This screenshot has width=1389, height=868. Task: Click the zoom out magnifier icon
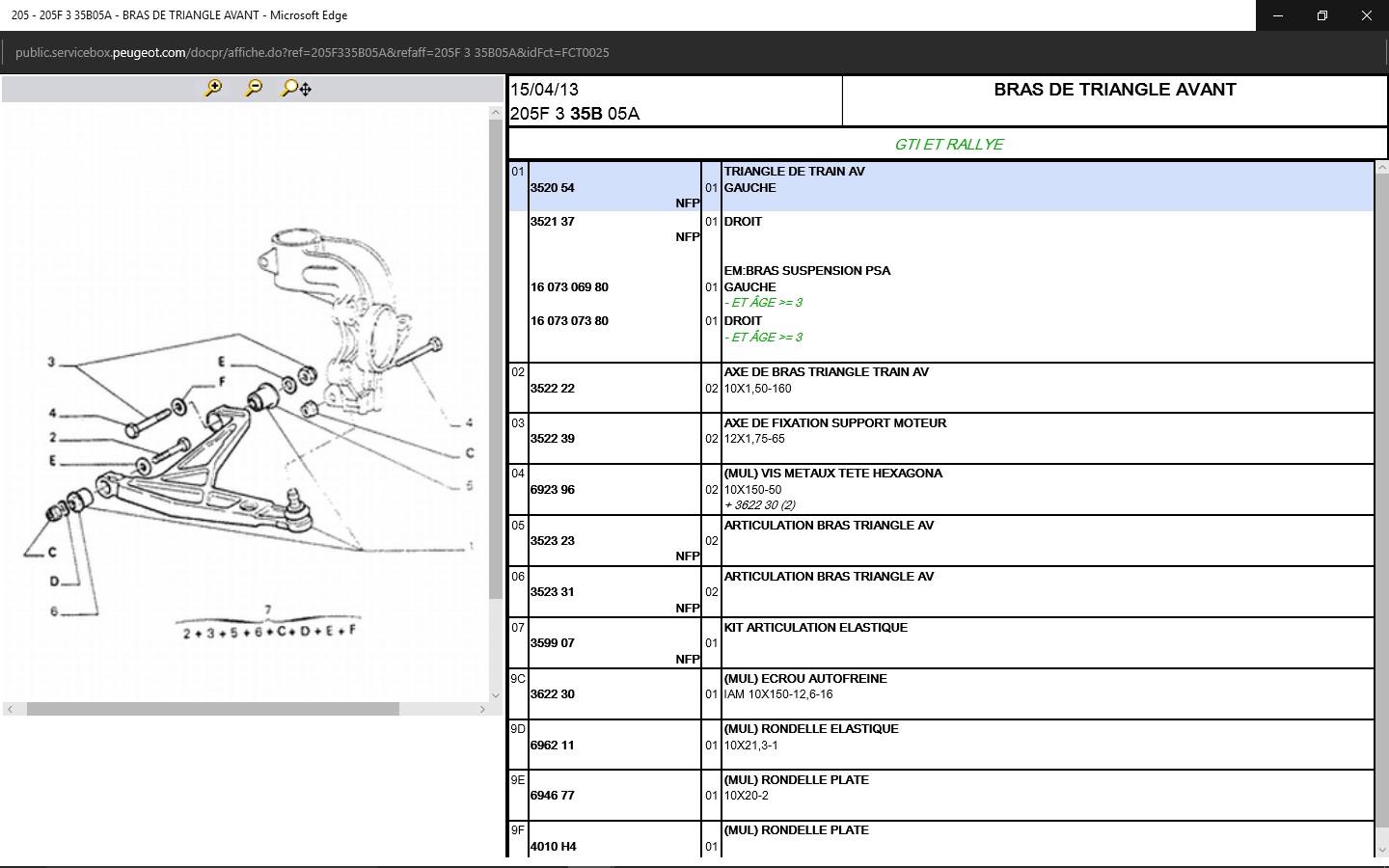click(x=254, y=89)
